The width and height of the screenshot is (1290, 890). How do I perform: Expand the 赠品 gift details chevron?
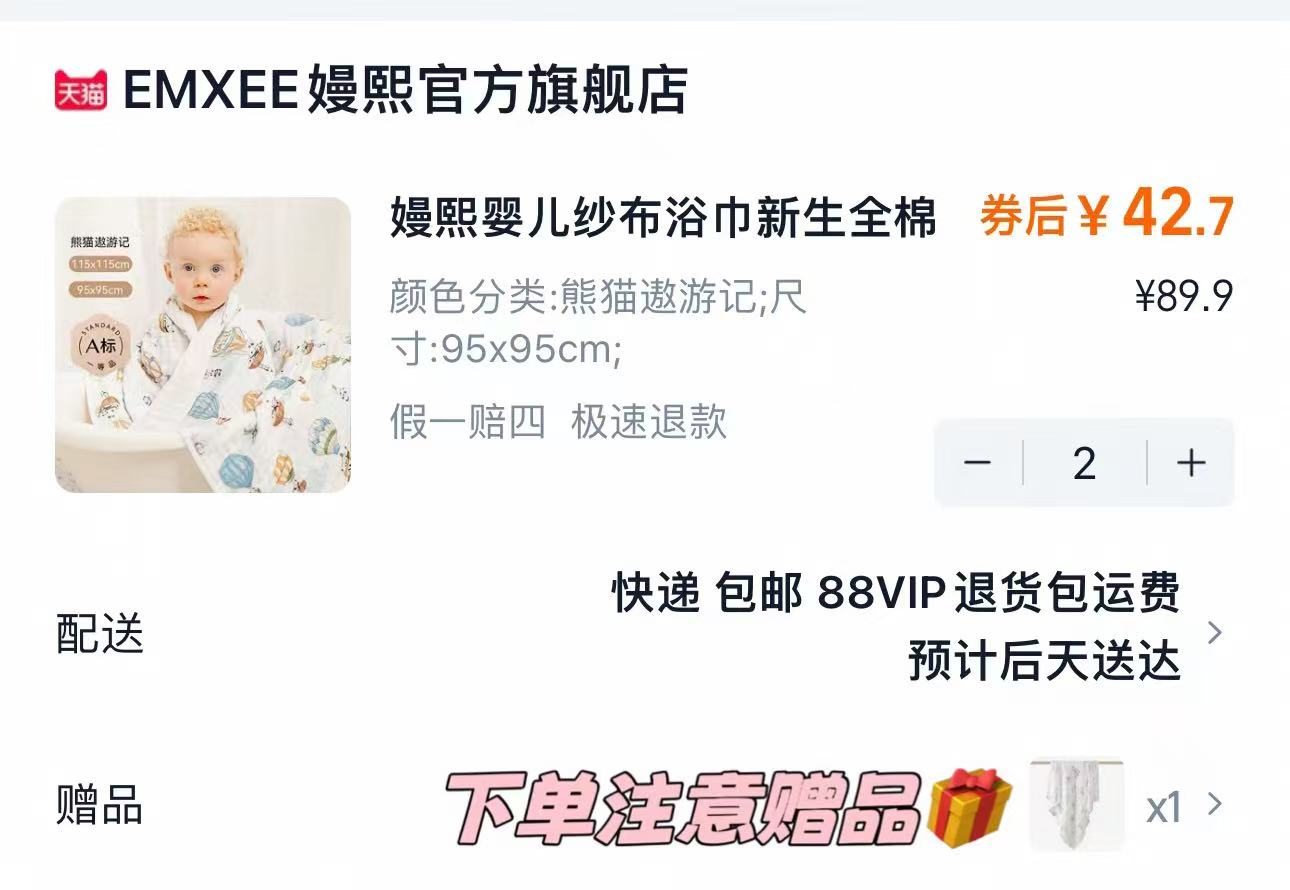point(1215,804)
